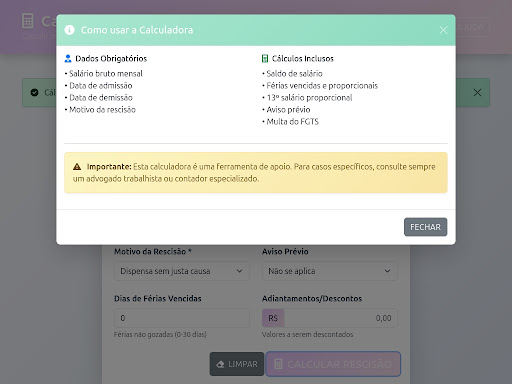The image size is (512, 384).
Task: Click the 'Férias não gozadas (0-30 dias)' hint
Action: coord(160,334)
